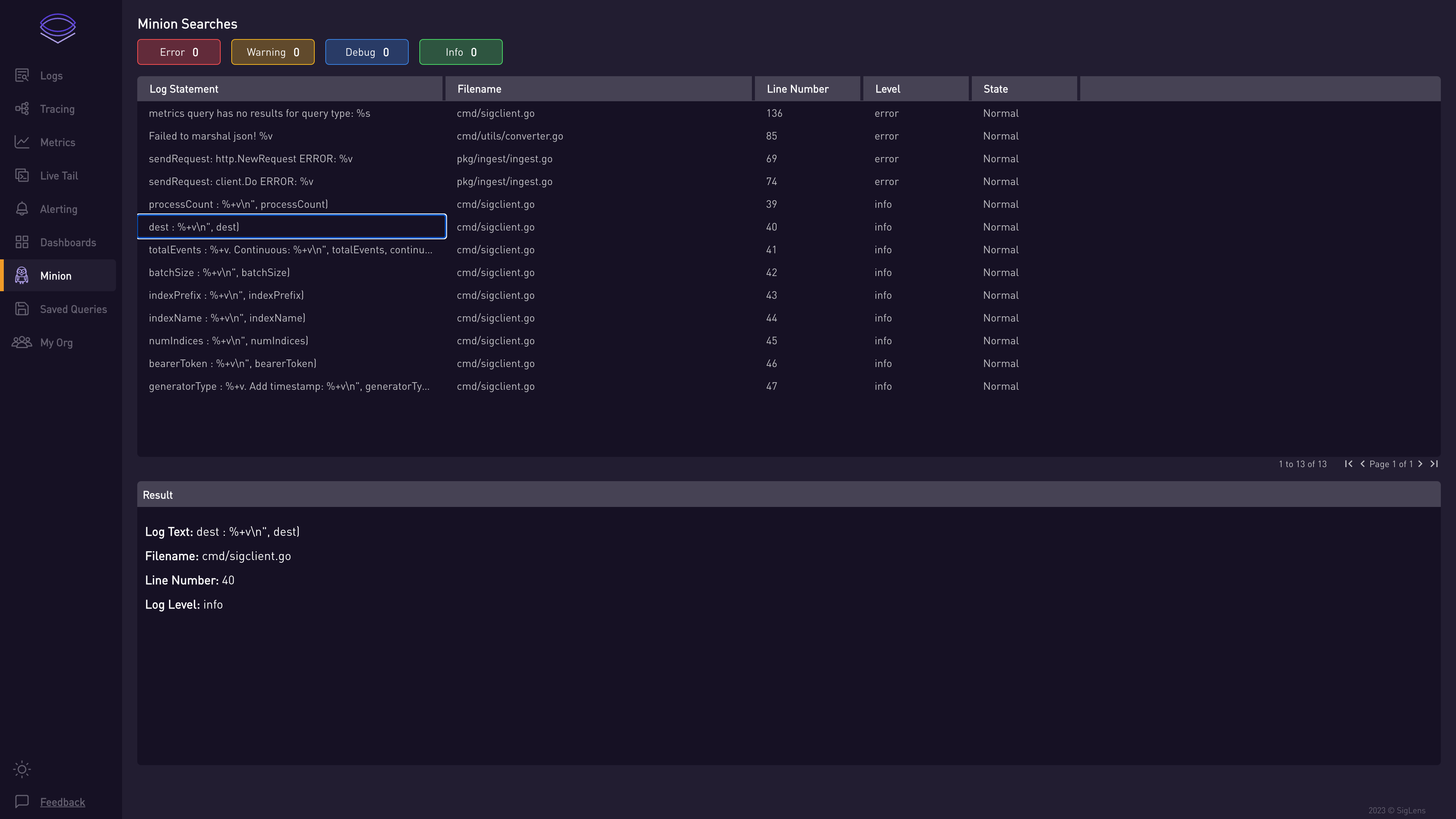
Task: Select the Saved Queries navigation icon
Action: coord(22,309)
